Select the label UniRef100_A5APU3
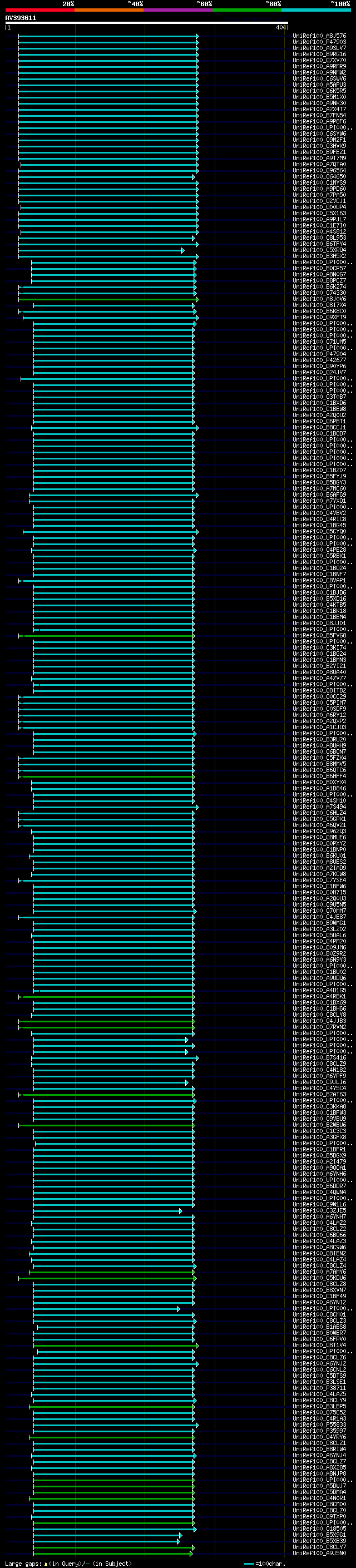Image resolution: width=356 pixels, height=1568 pixels. 319,85
